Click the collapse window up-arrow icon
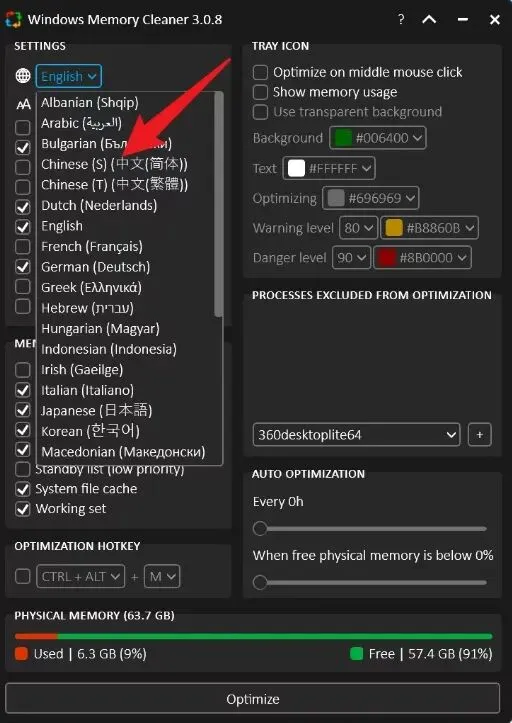 [x=429, y=20]
